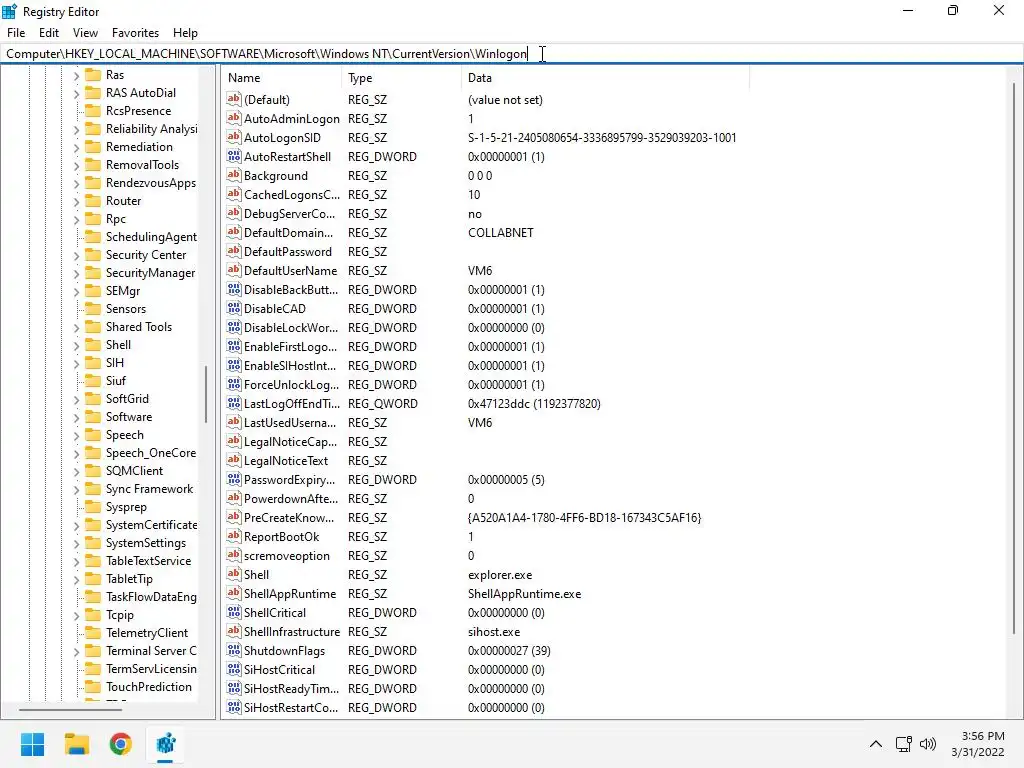
Task: Expand the RAS AutoDial tree node
Action: tap(76, 93)
